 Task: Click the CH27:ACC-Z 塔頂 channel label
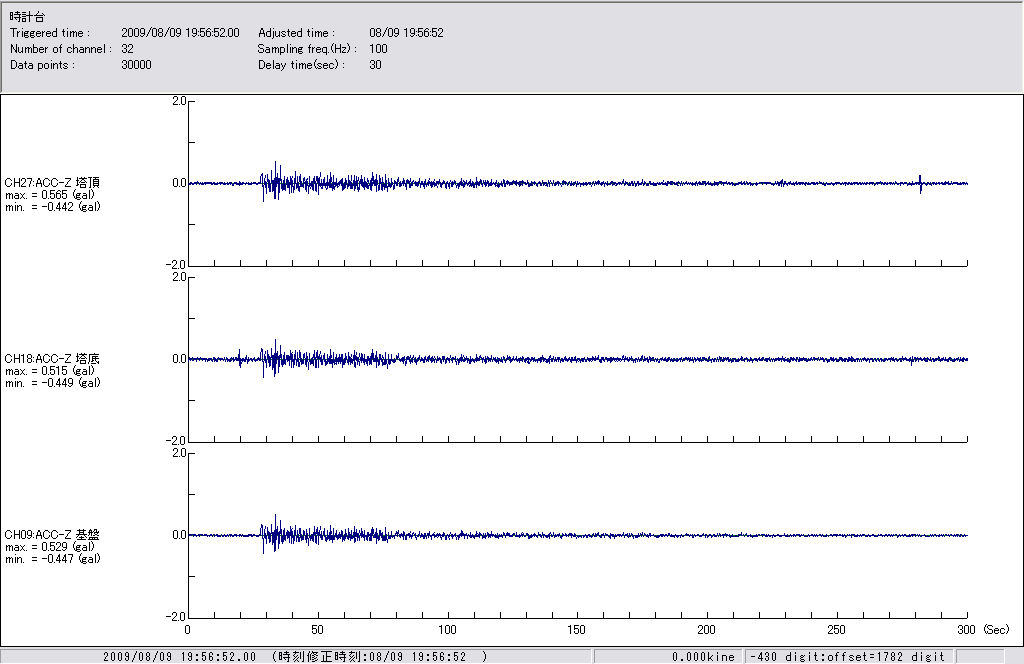(x=52, y=182)
